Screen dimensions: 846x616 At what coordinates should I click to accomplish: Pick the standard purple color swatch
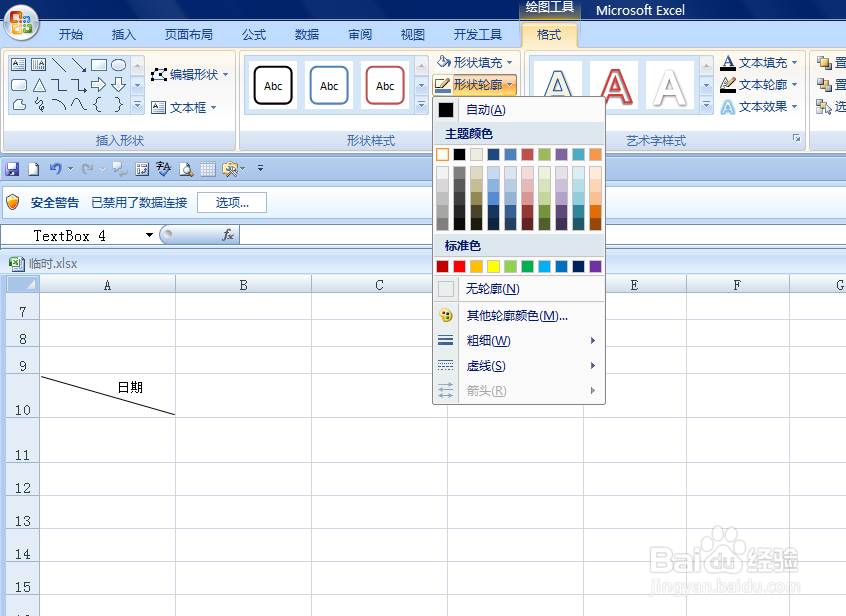coord(595,266)
